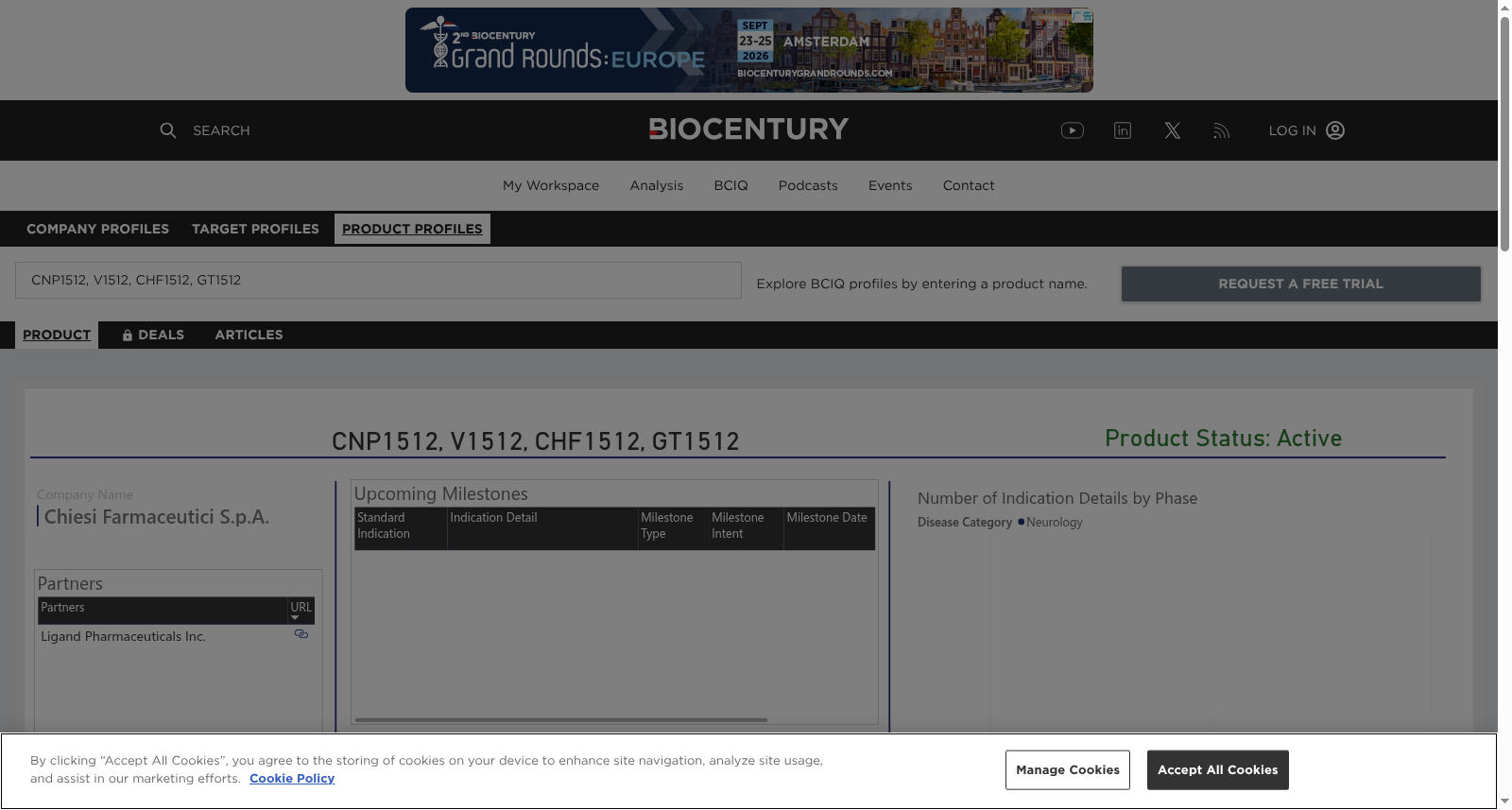
Task: Click the user account icon
Action: 1335,130
